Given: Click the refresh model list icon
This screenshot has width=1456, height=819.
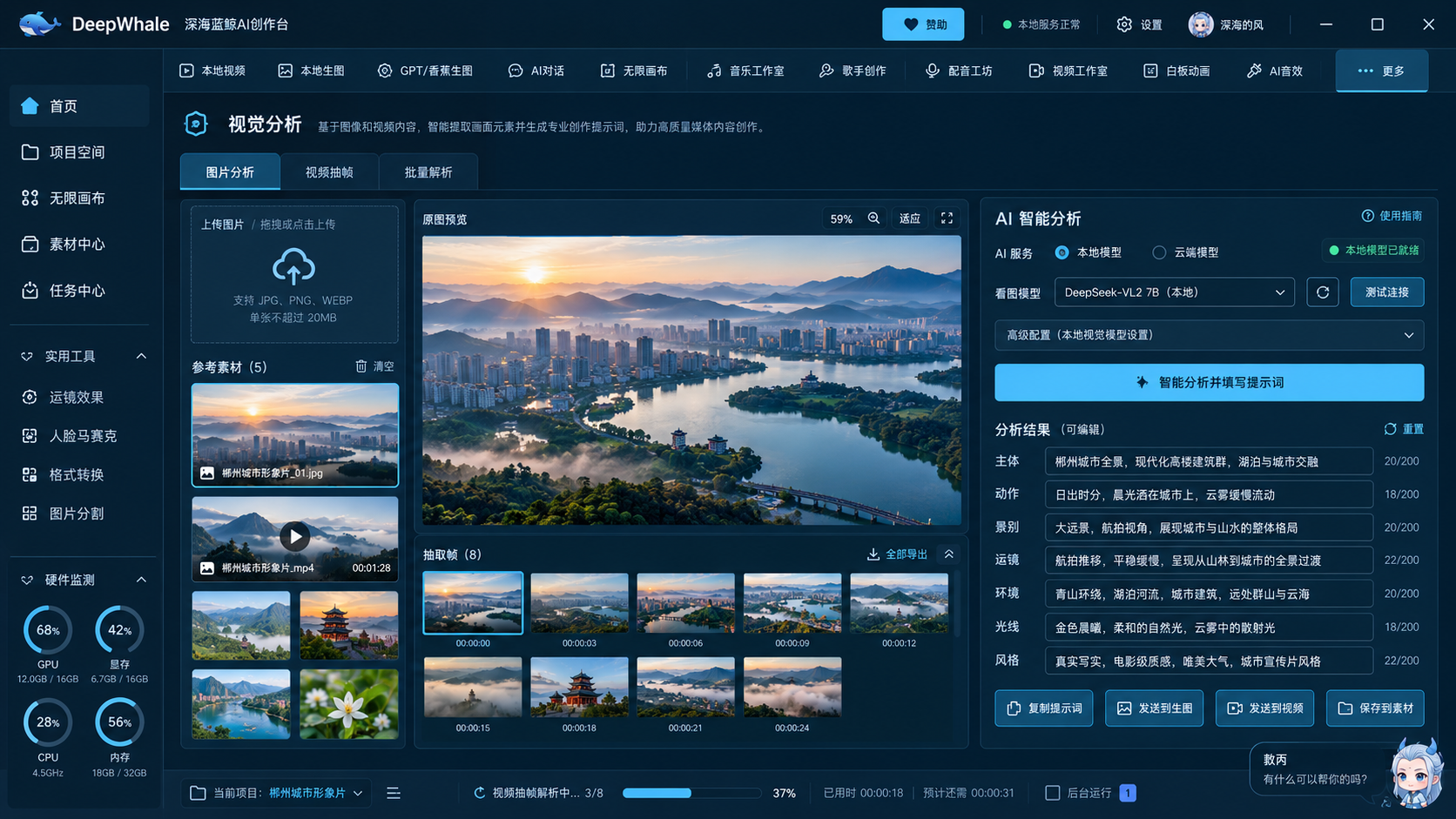Looking at the screenshot, I should pos(1322,292).
